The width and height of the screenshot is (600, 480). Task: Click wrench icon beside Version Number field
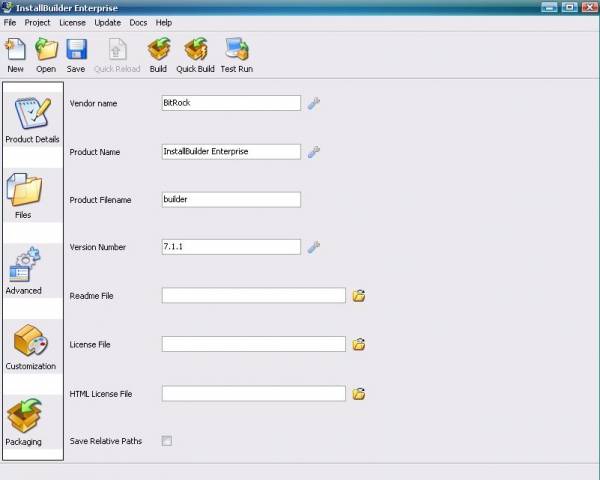[314, 247]
